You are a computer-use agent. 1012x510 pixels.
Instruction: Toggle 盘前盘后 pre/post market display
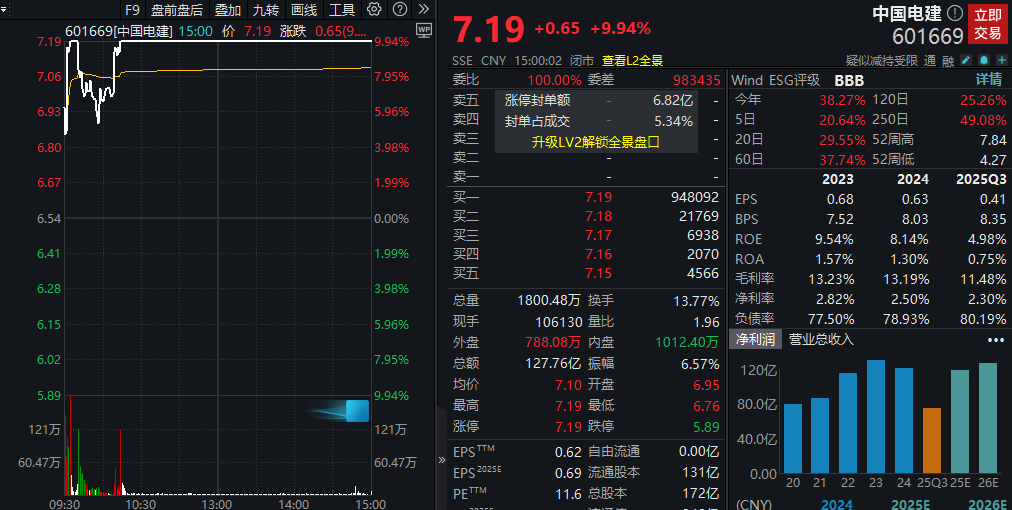176,10
